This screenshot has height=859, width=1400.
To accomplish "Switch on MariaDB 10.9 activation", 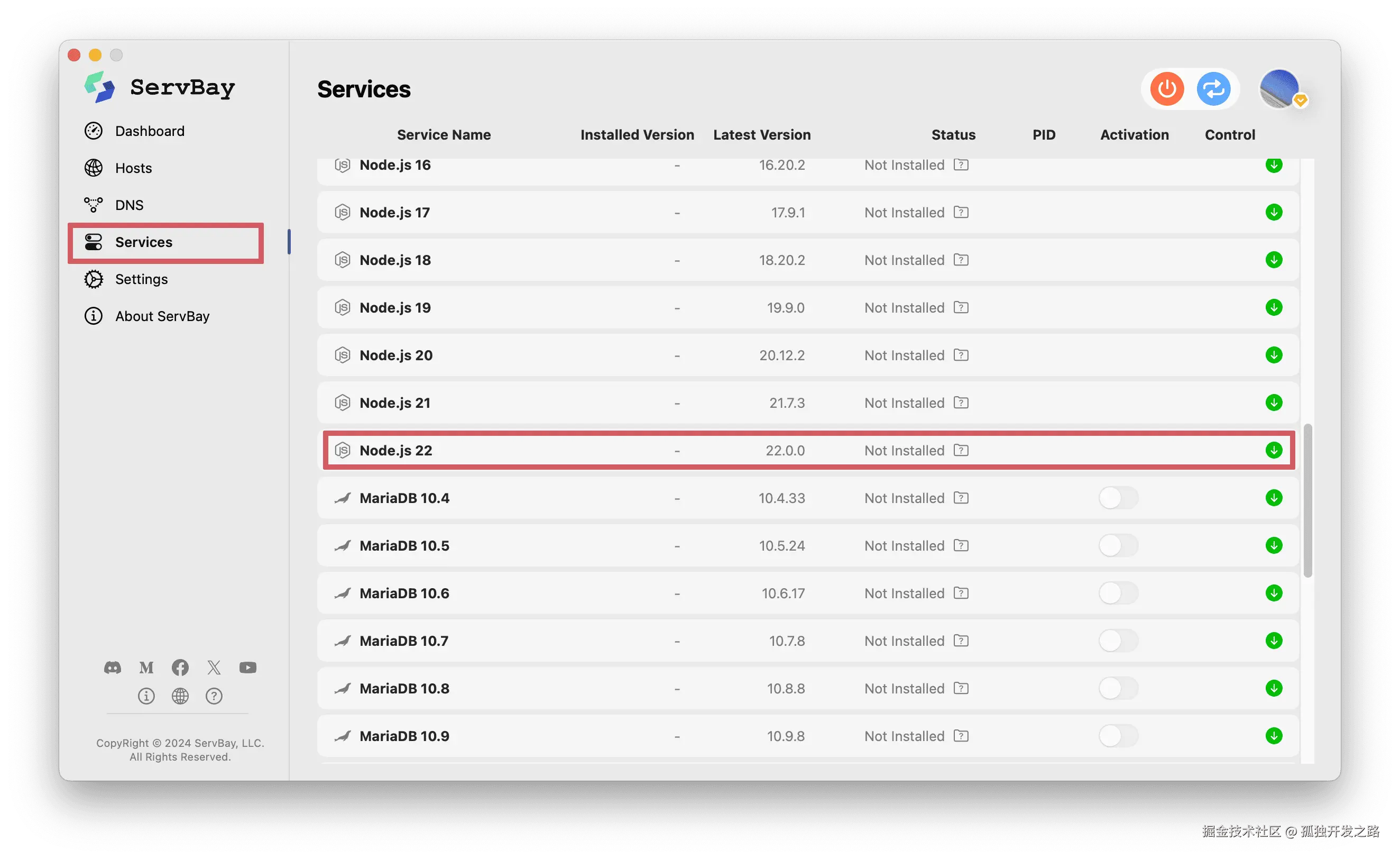I will point(1118,736).
